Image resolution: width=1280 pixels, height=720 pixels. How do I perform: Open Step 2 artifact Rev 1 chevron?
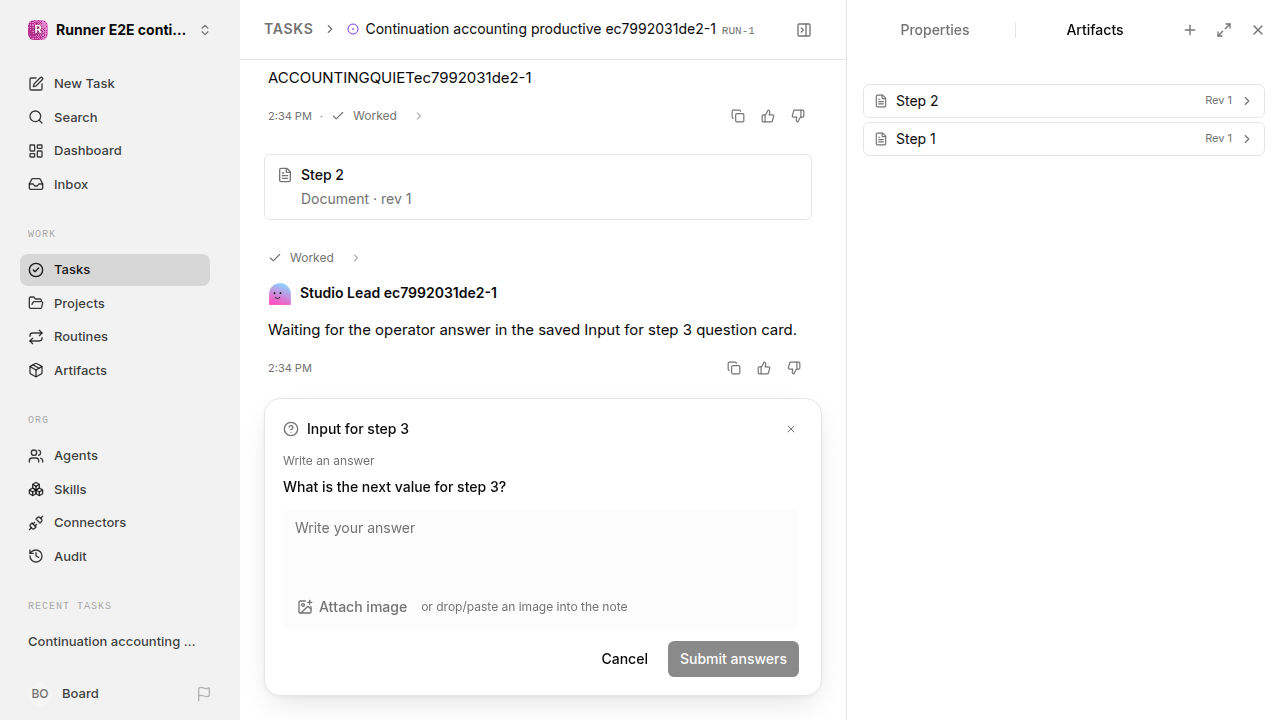coord(1247,101)
